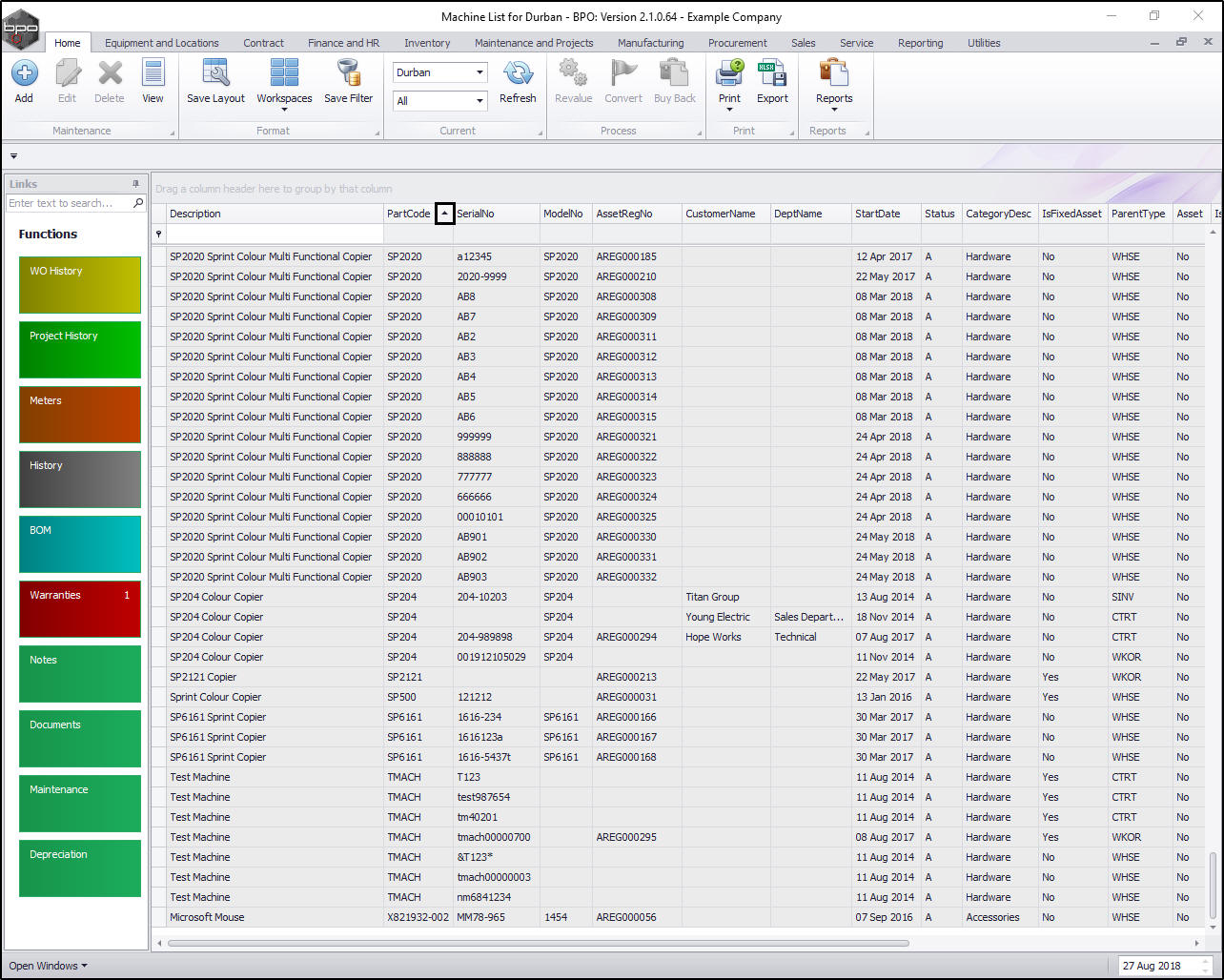The image size is (1224, 980).
Task: Open the Warranties function tile
Action: (80, 609)
